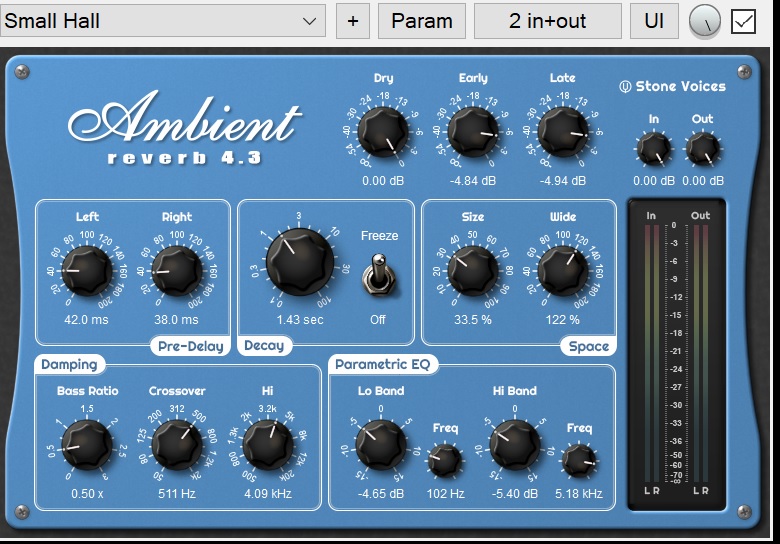780x544 pixels.
Task: Click the 1.43 sec decay value
Action: click(x=300, y=320)
